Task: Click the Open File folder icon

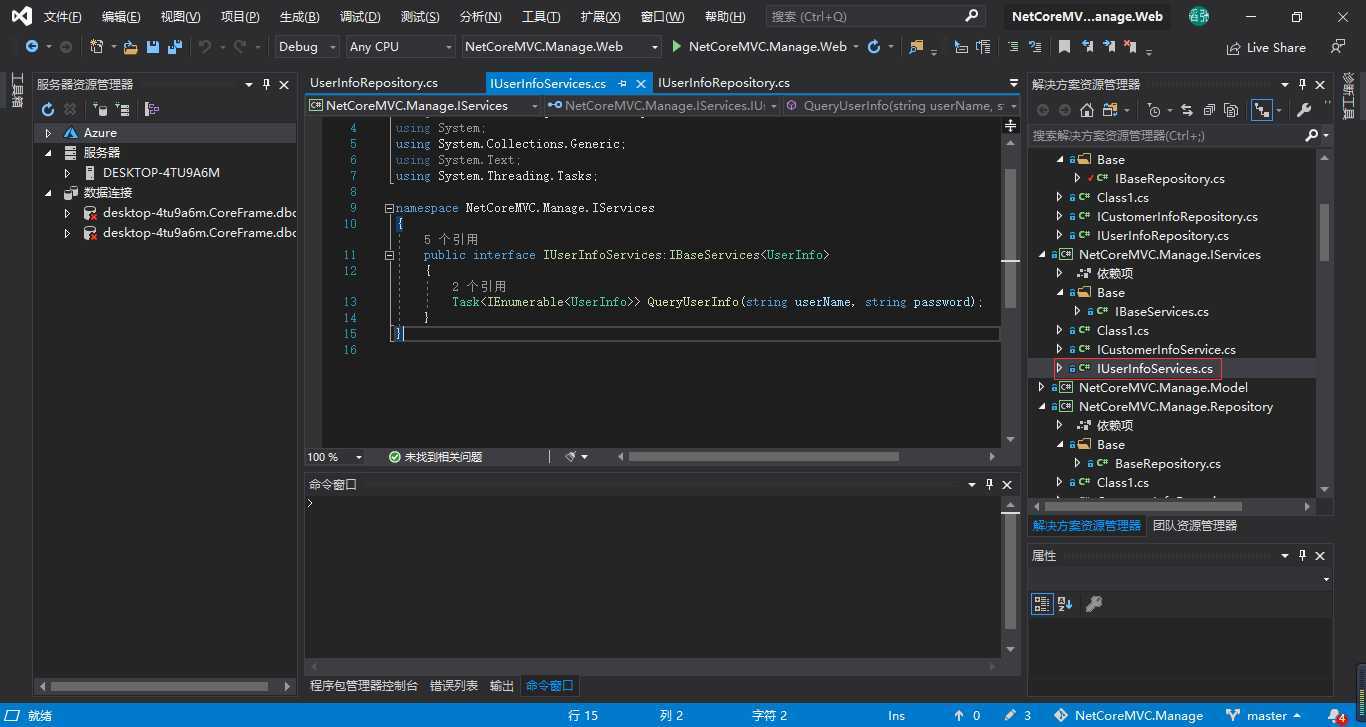Action: (130, 47)
